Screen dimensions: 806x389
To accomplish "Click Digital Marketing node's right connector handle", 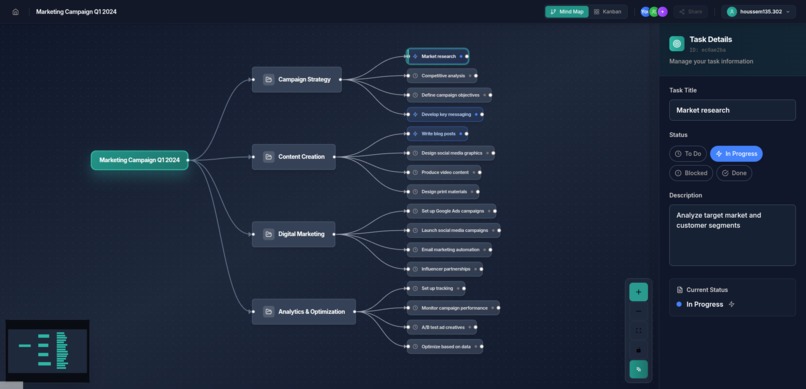I will pos(335,234).
